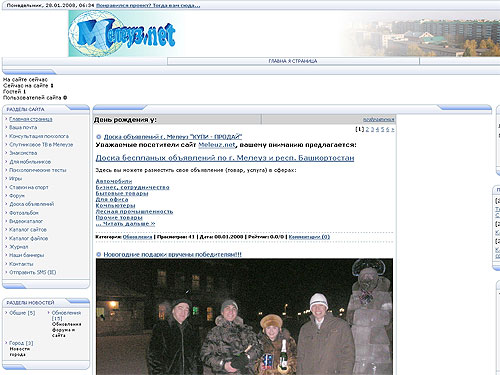Open the 'Фотоальбом' sidebar link
The image size is (500, 375).
(24, 213)
